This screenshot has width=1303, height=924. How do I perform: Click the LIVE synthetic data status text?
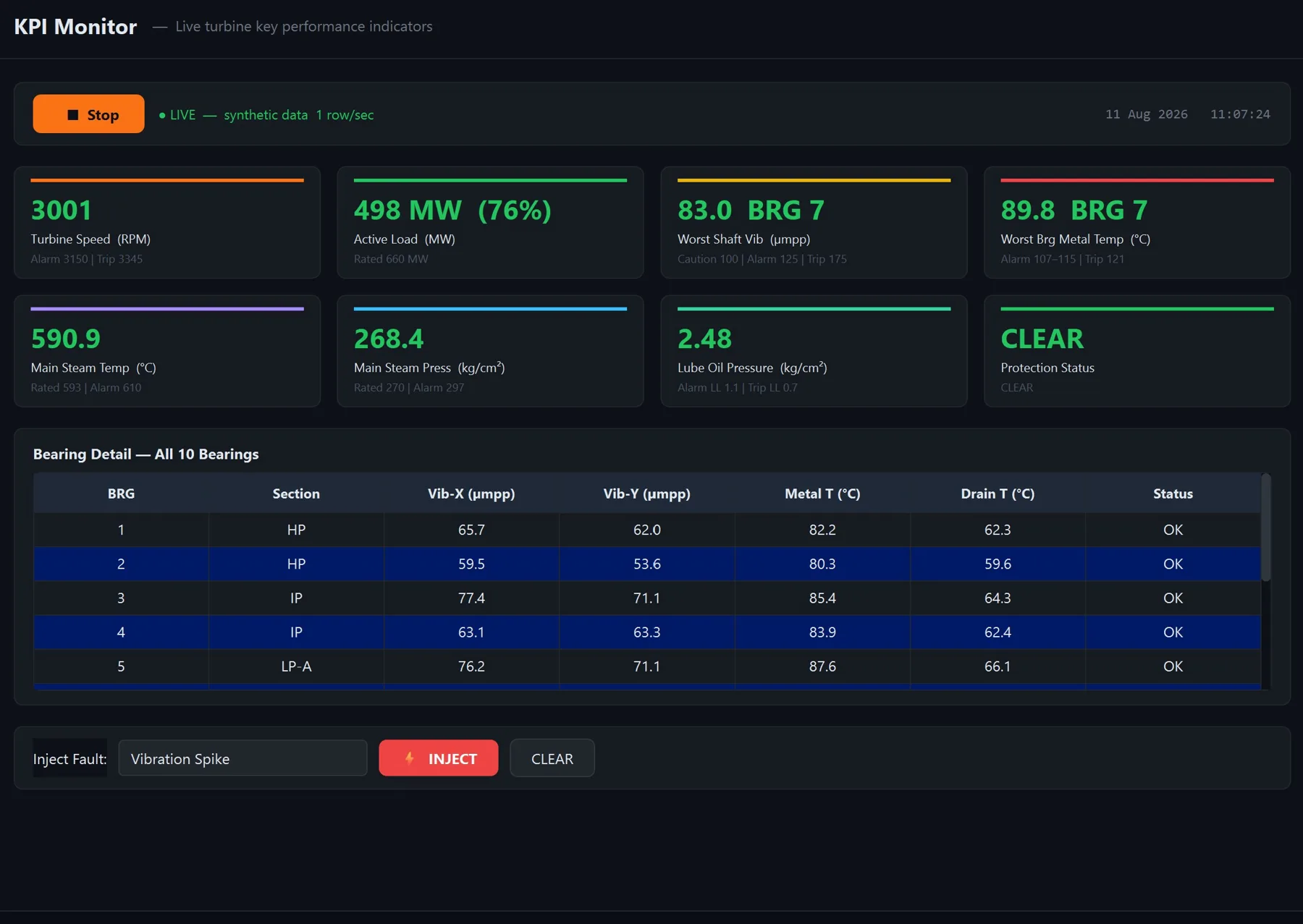266,114
